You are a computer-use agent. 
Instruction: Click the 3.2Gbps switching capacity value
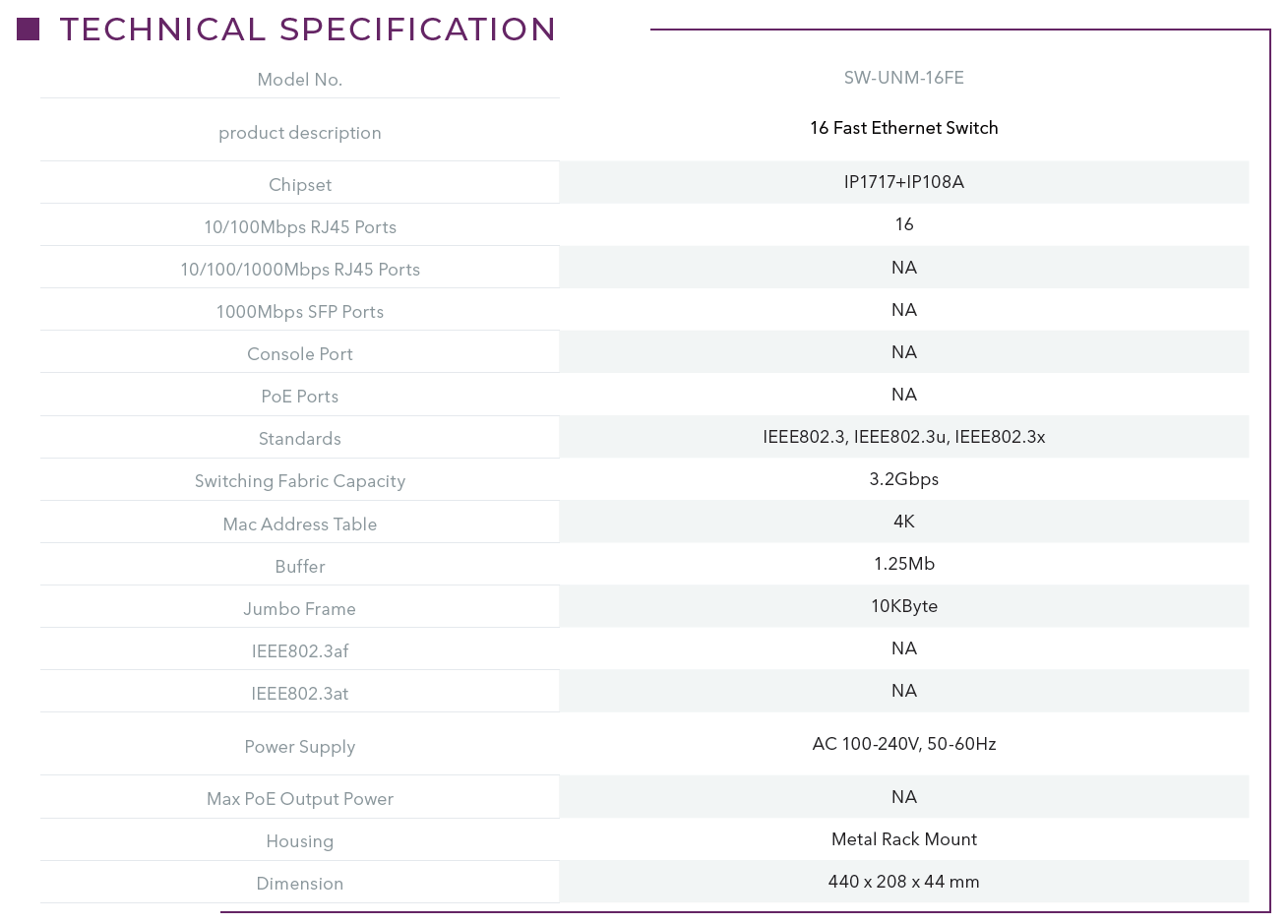point(903,479)
